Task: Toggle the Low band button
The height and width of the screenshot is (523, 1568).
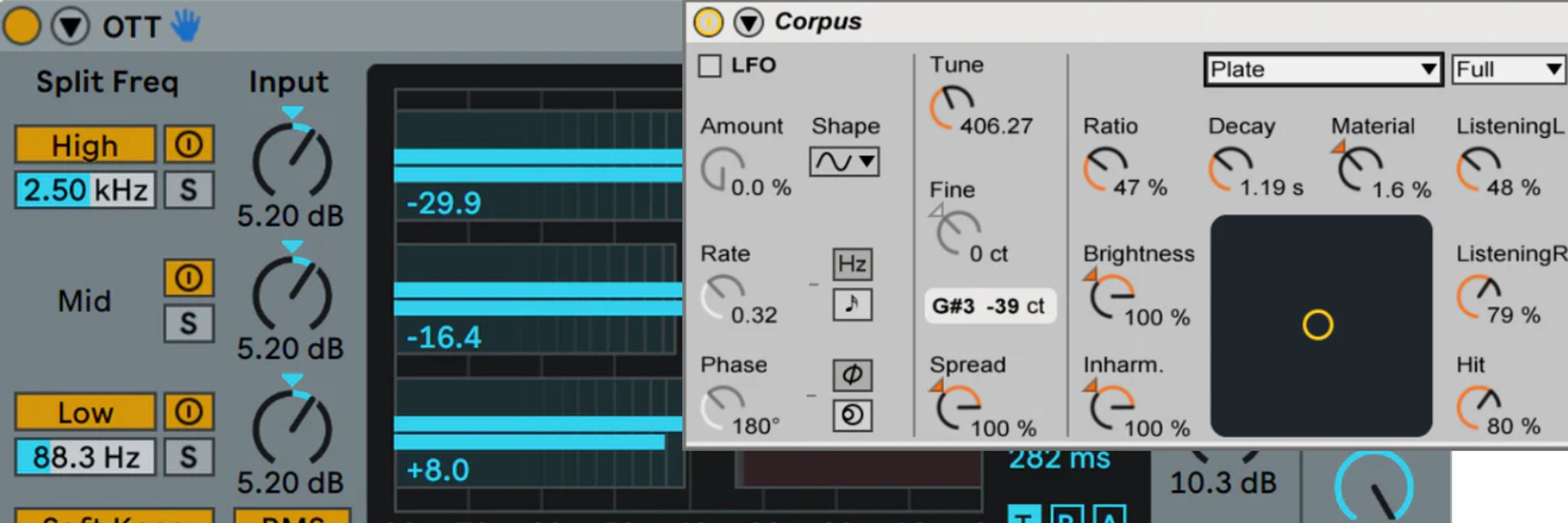Action: pos(85,412)
